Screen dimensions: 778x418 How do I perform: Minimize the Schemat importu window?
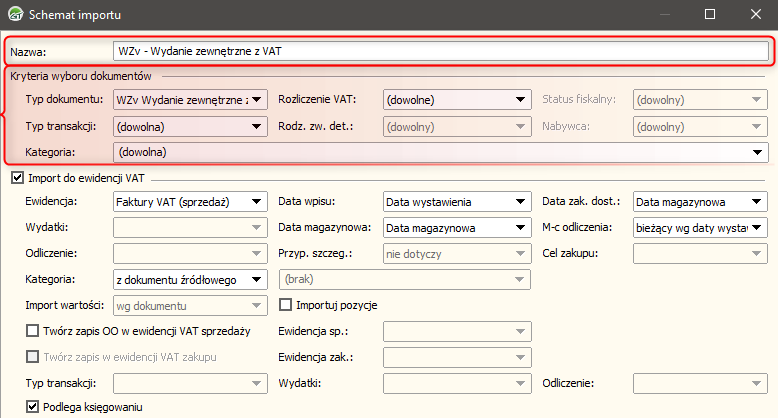[664, 14]
